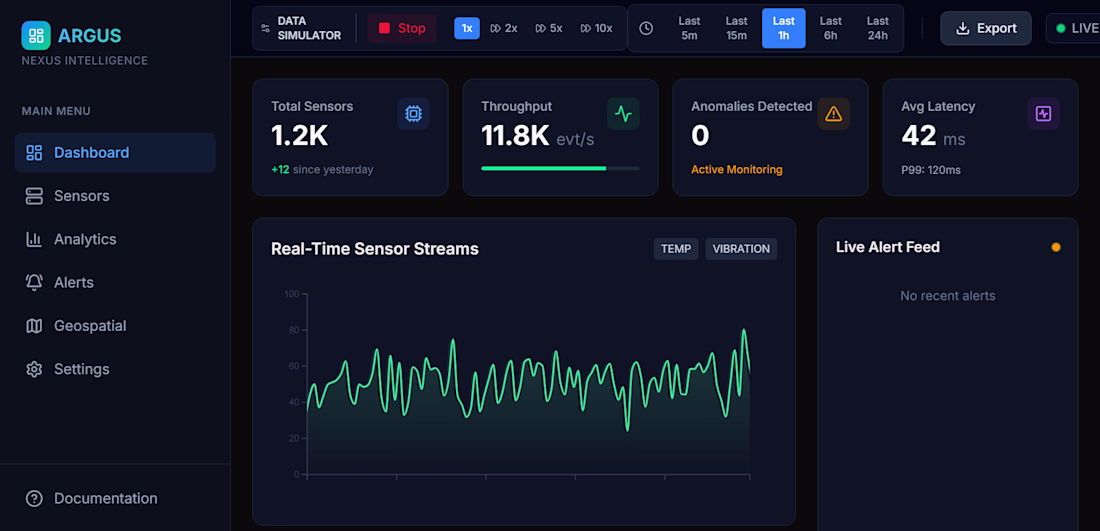The width and height of the screenshot is (1100, 531).
Task: Select the Last 5m time range
Action: (690, 28)
